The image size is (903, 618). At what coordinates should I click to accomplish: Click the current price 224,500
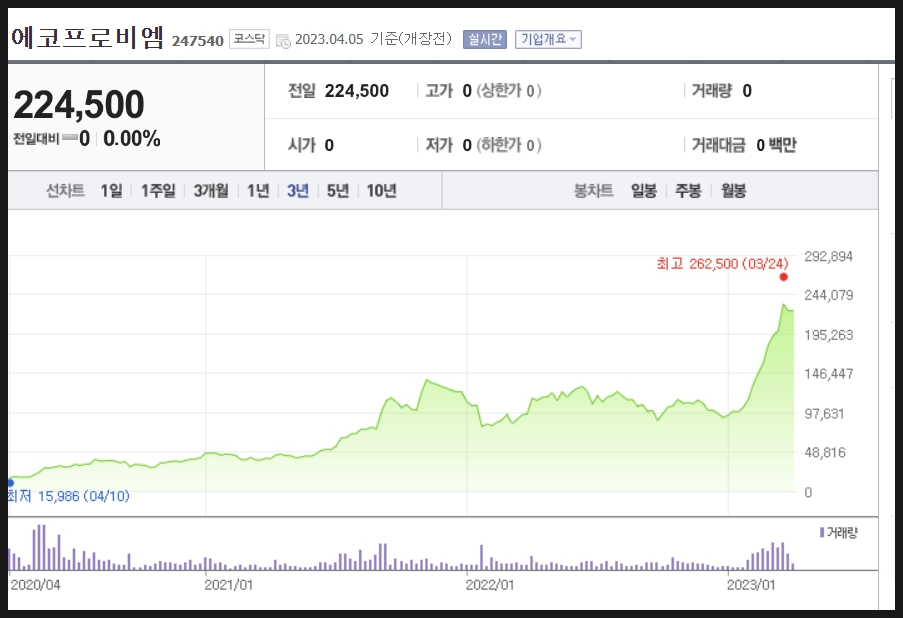pos(79,104)
